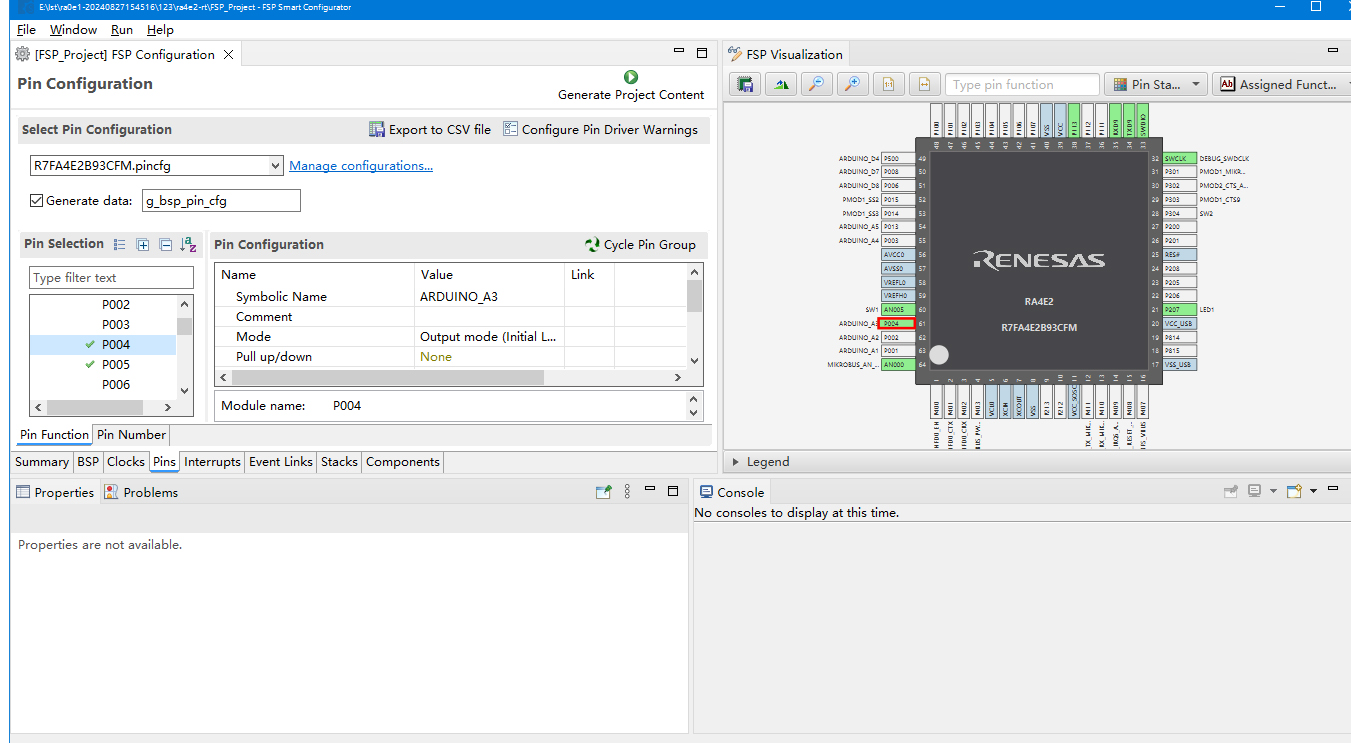This screenshot has height=743, width=1351.
Task: Maximize the Properties panel
Action: pos(673,491)
